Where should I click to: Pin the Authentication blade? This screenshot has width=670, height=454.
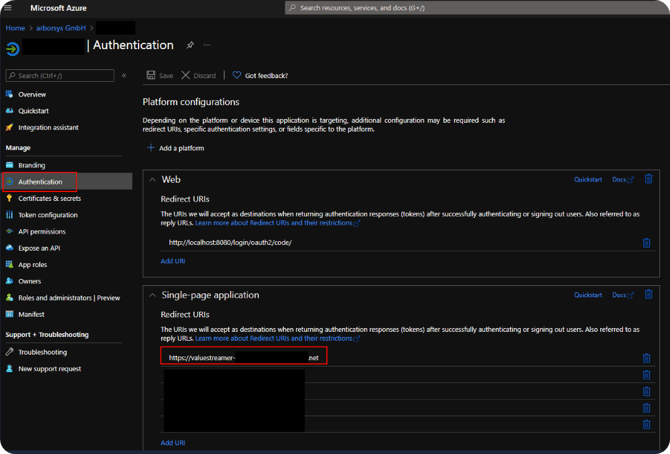(x=190, y=45)
